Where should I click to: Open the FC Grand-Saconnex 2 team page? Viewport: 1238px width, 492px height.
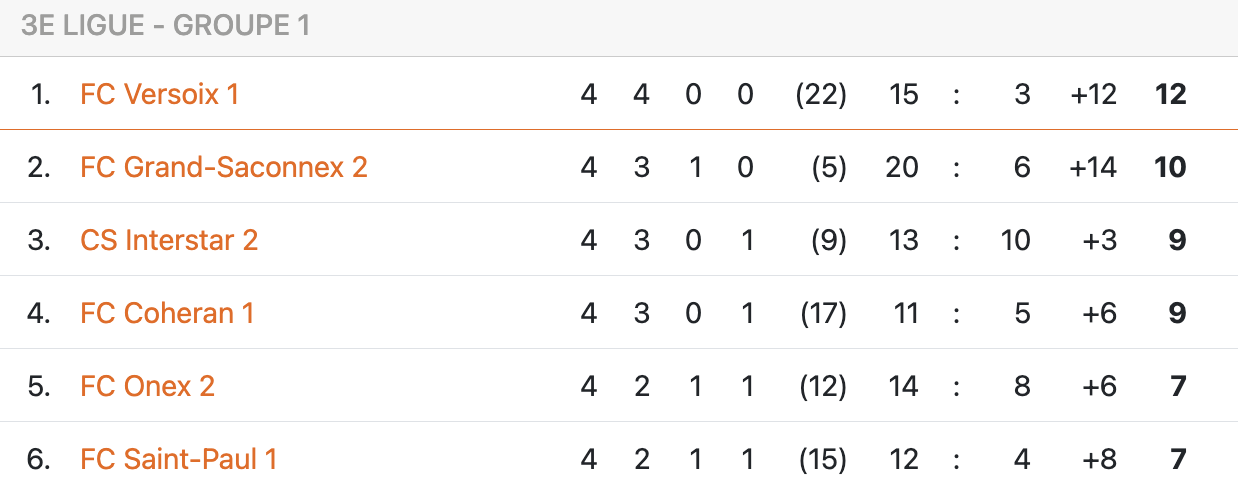pyautogui.click(x=223, y=167)
